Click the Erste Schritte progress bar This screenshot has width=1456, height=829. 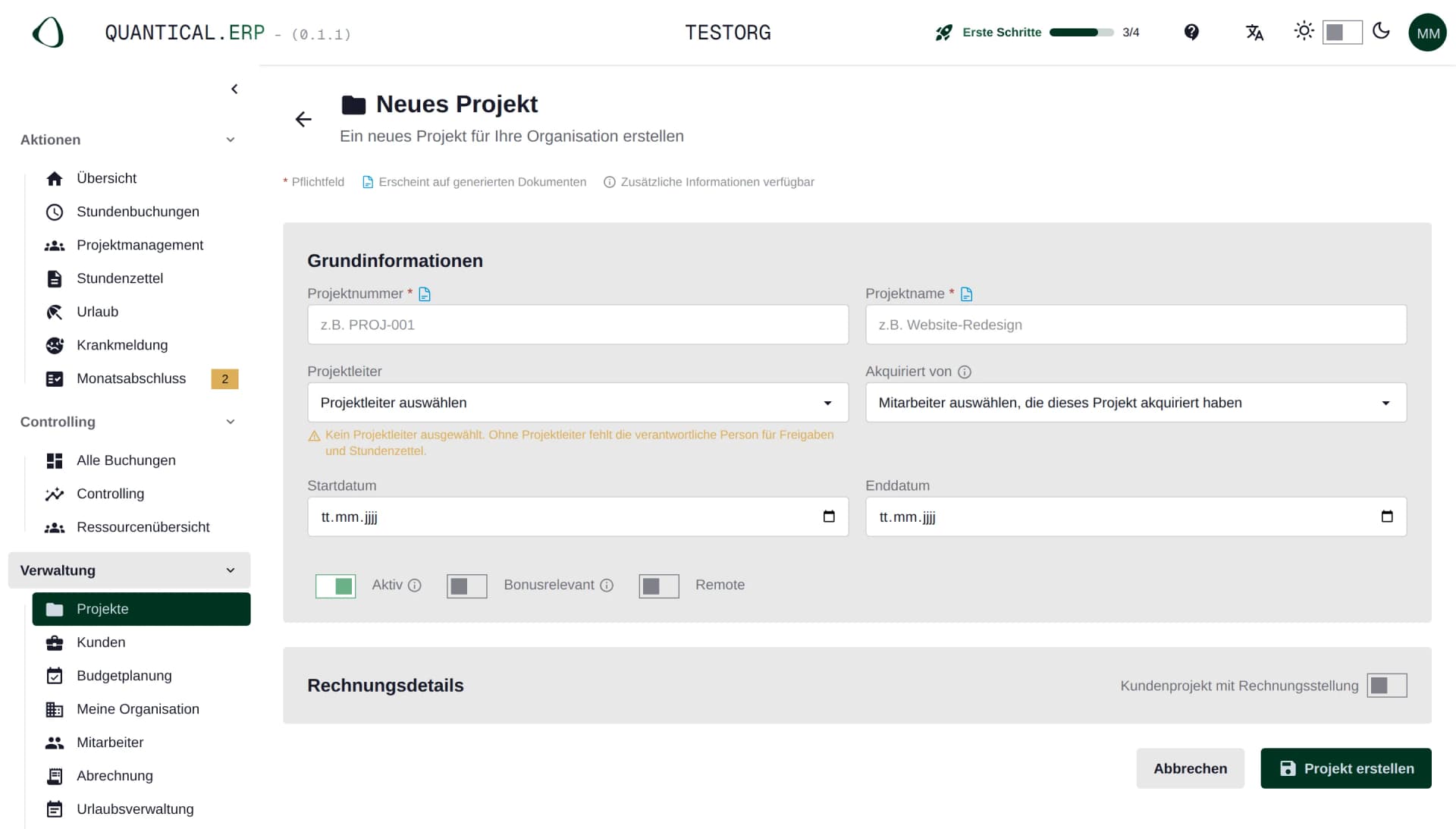[x=1081, y=32]
